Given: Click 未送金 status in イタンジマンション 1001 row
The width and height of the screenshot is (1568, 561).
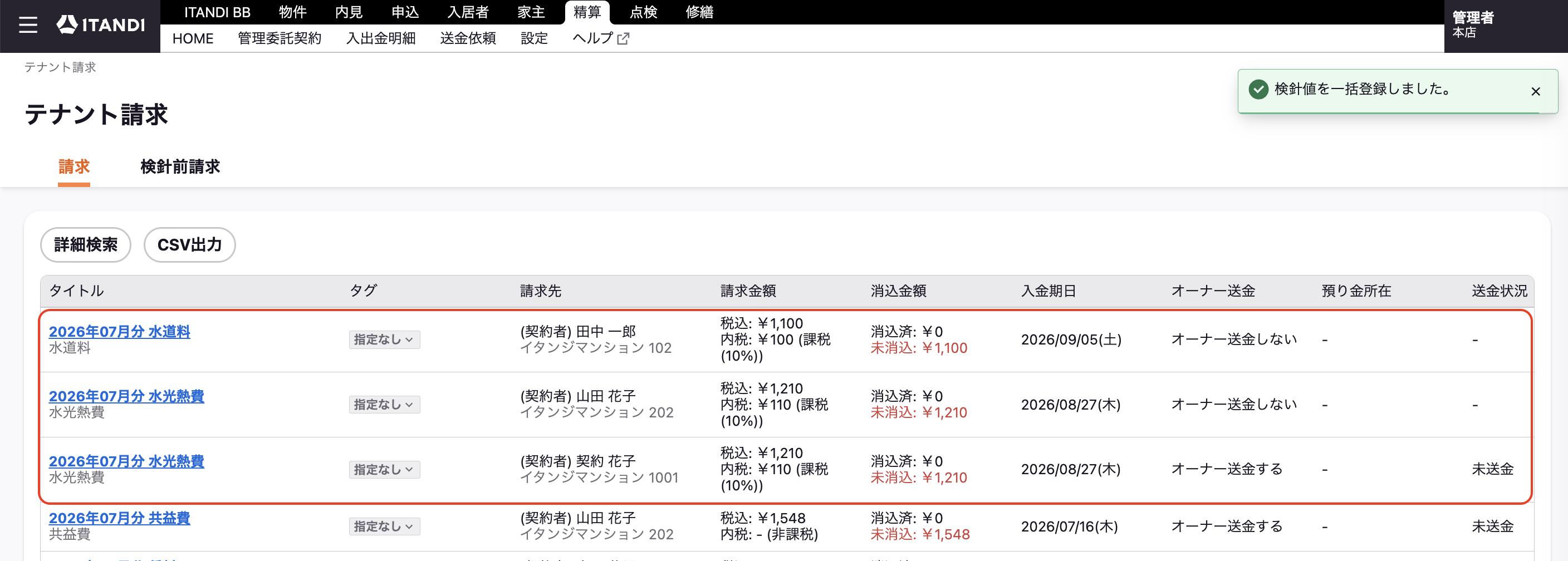Looking at the screenshot, I should coord(1492,469).
